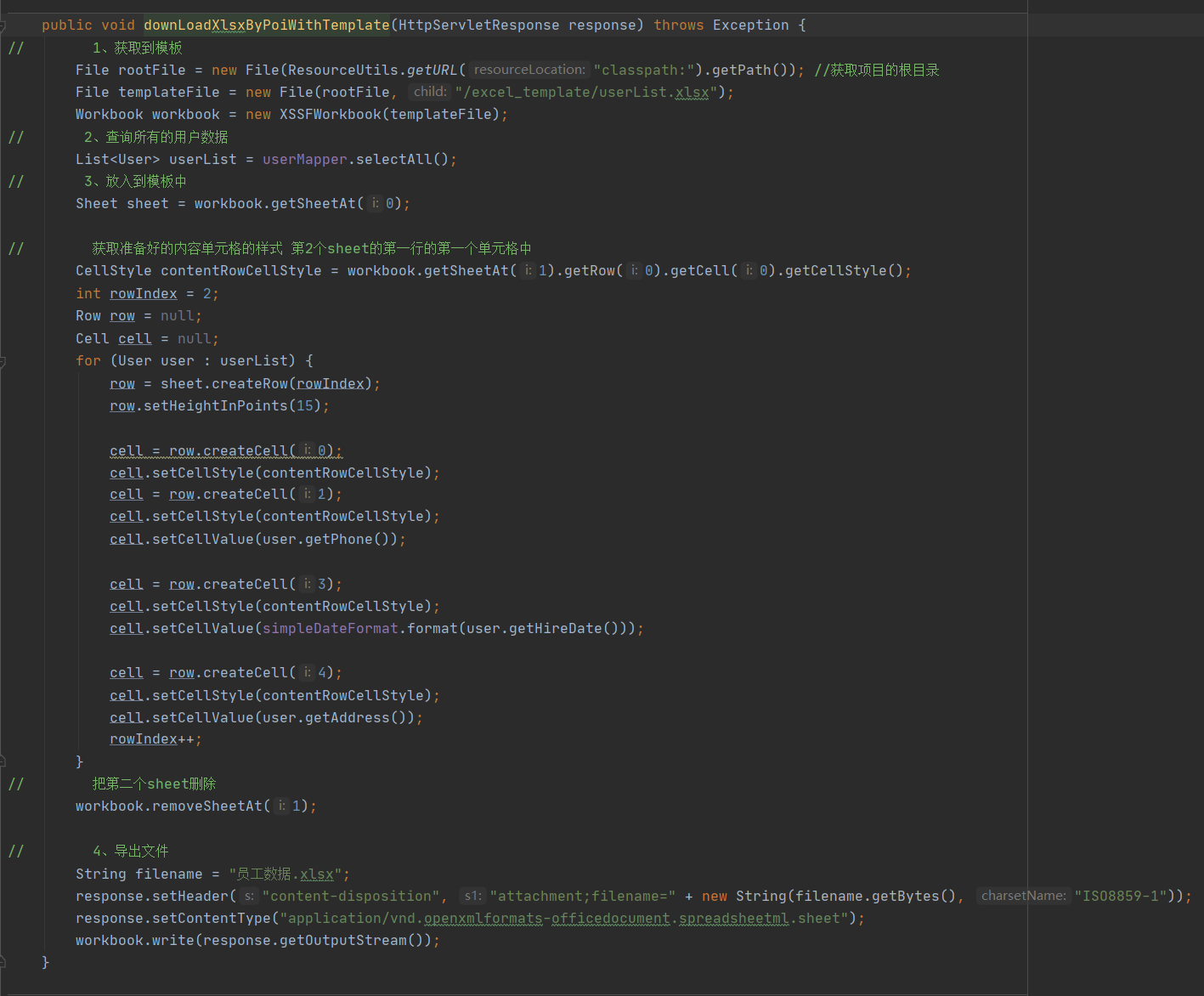Viewport: 1204px width, 996px height.
Task: Click the XSSFWorkbook constructor call
Action: 331,115
